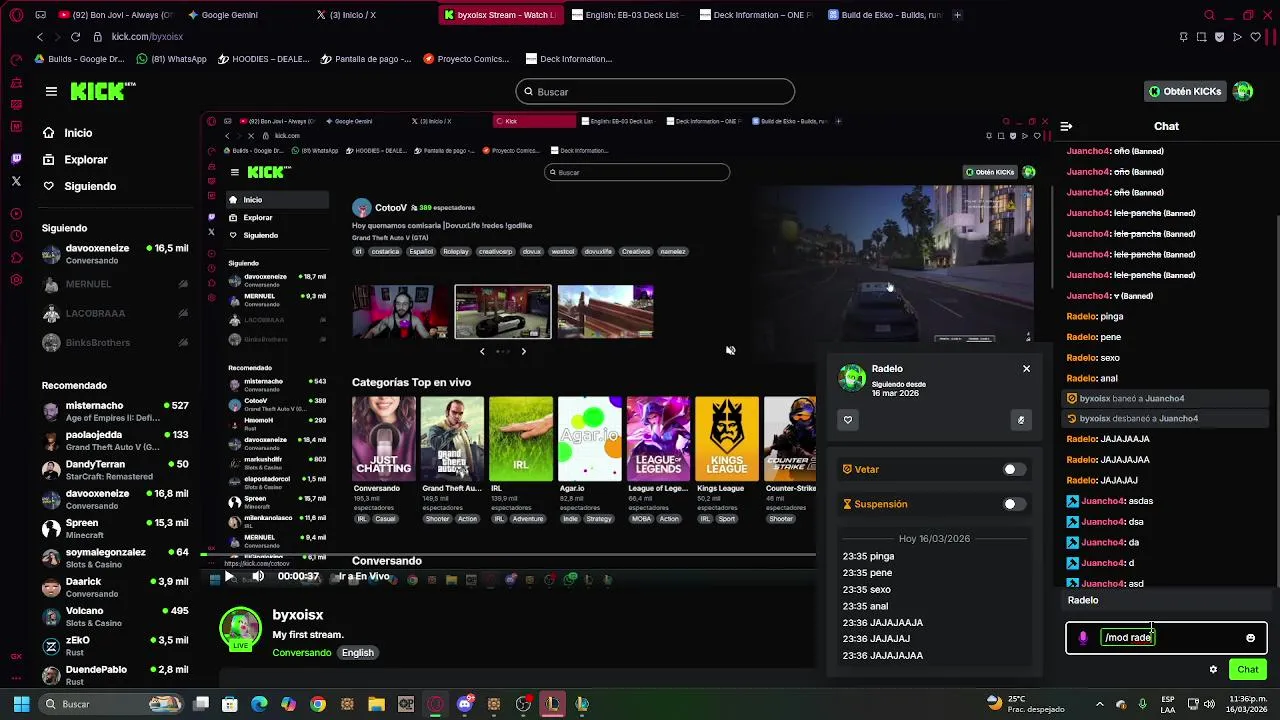Open the profile avatar menu top right
Image resolution: width=1280 pixels, height=720 pixels.
[x=1243, y=91]
